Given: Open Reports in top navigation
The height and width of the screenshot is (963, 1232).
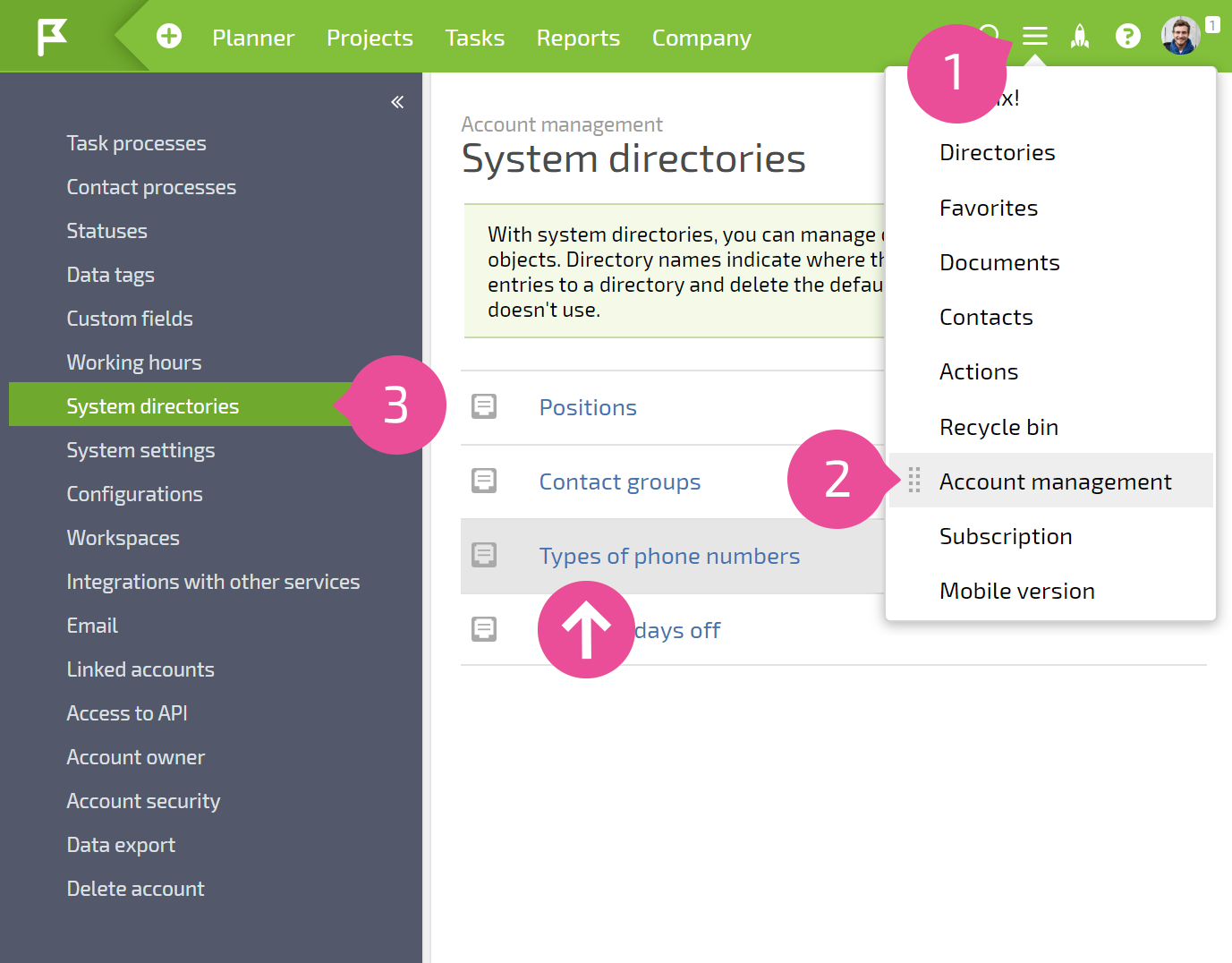Looking at the screenshot, I should [x=578, y=38].
